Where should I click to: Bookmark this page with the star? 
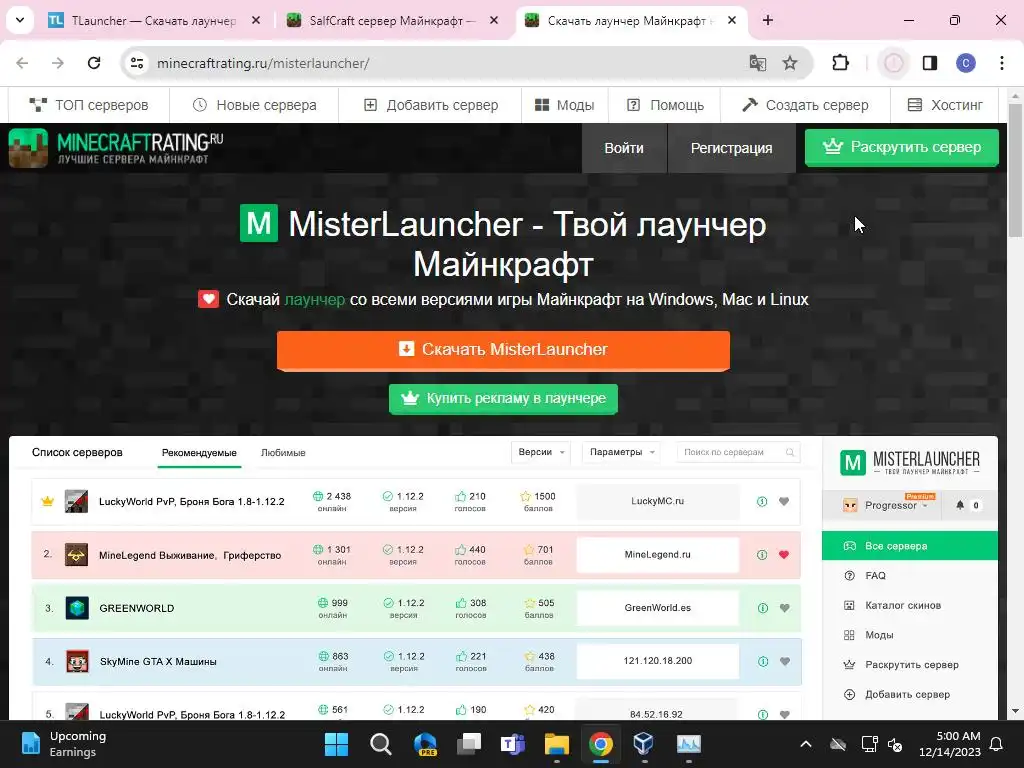[x=790, y=63]
